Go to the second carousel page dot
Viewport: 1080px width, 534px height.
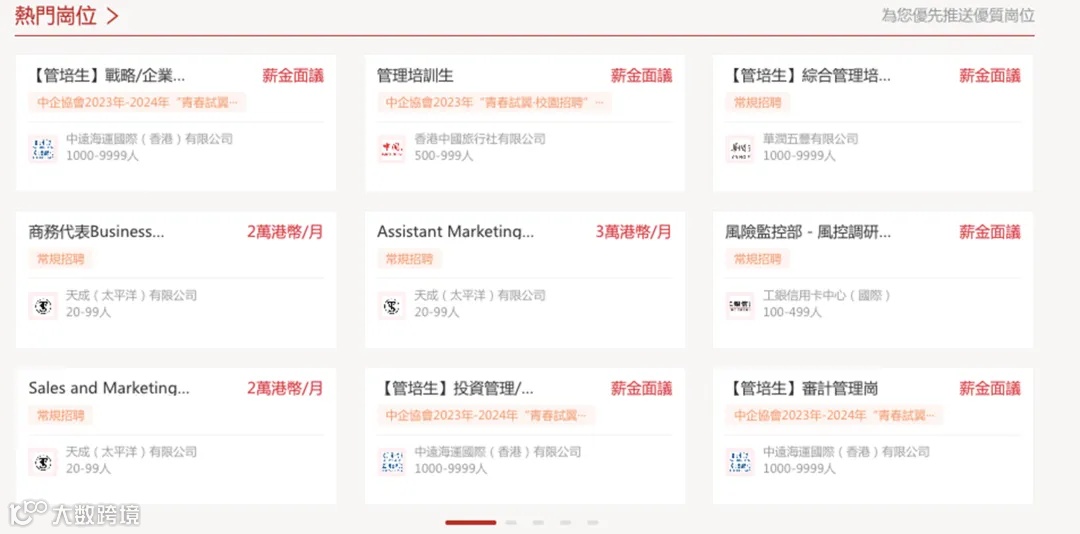coord(511,523)
